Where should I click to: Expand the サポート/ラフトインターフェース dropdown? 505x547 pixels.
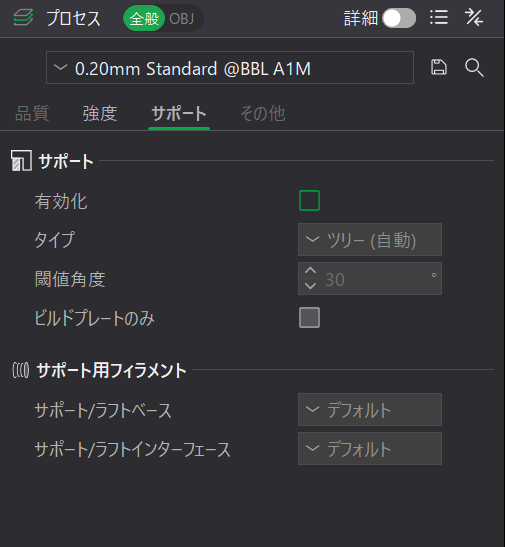pyautogui.click(x=370, y=449)
